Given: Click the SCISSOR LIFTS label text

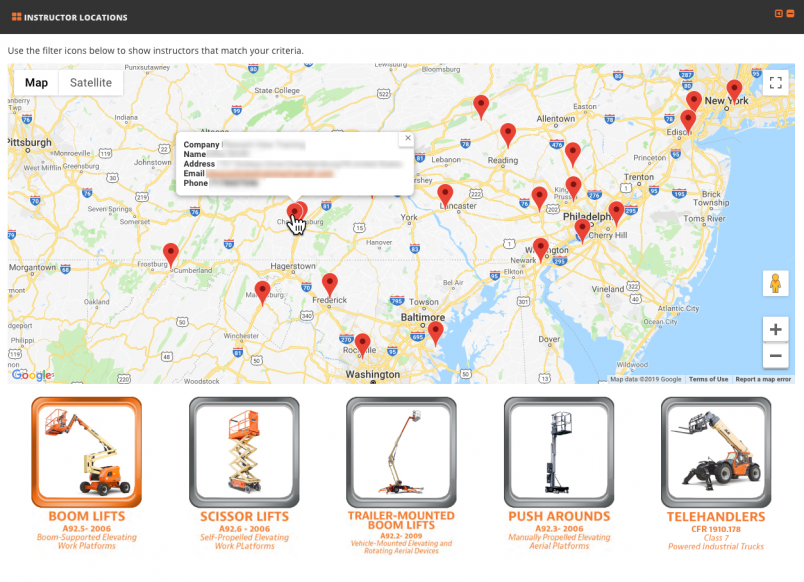Looking at the screenshot, I should 245,516.
